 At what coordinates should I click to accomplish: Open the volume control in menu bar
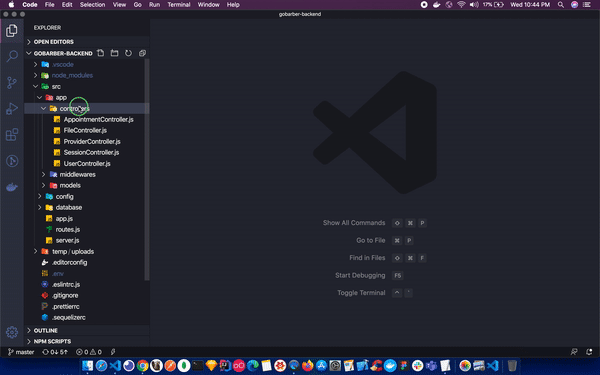(474, 5)
